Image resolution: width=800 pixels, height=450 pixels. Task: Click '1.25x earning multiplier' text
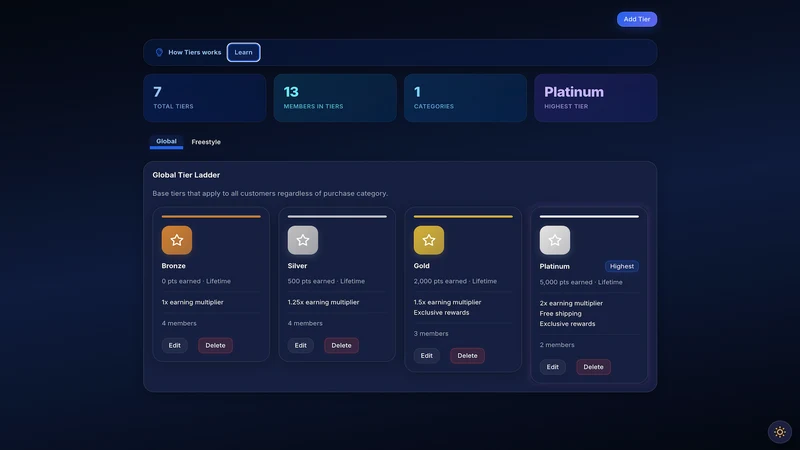click(x=323, y=302)
